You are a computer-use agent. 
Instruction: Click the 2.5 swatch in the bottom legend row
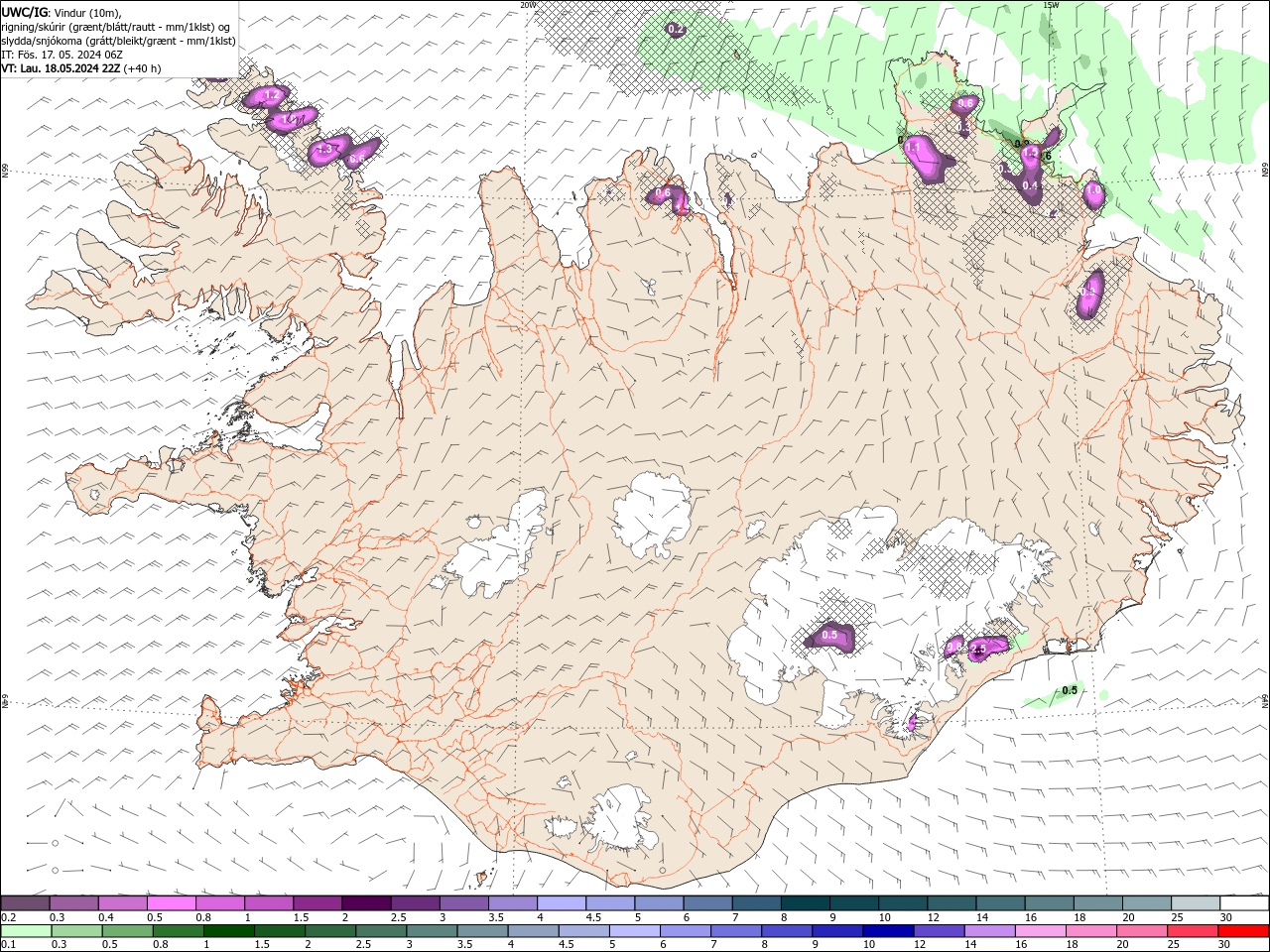381,930
